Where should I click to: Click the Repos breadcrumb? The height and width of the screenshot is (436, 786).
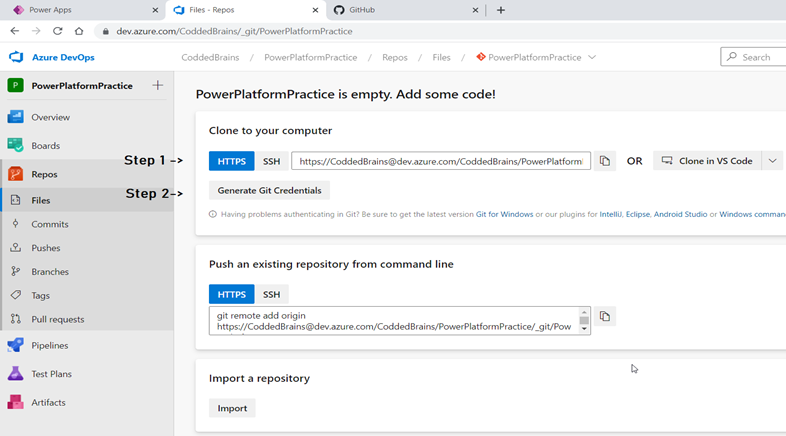click(x=395, y=57)
